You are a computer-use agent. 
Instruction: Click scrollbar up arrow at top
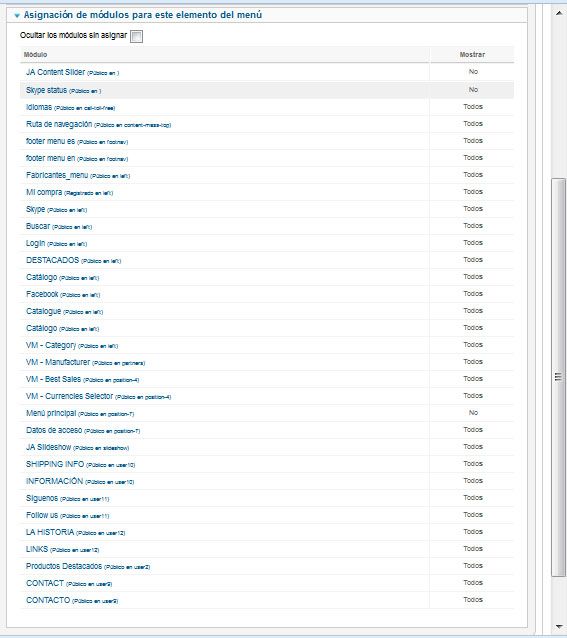pyautogui.click(x=558, y=13)
